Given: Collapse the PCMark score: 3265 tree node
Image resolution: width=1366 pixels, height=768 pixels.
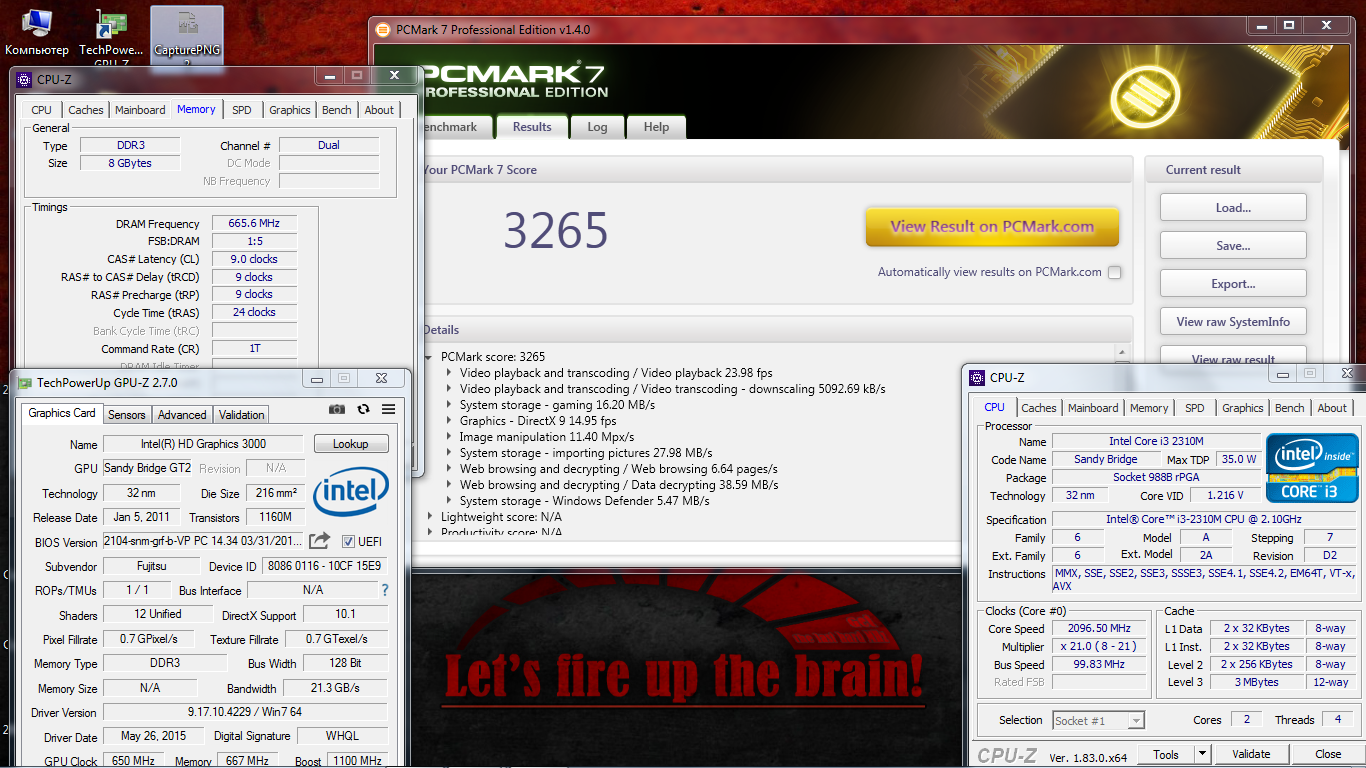Looking at the screenshot, I should point(429,357).
